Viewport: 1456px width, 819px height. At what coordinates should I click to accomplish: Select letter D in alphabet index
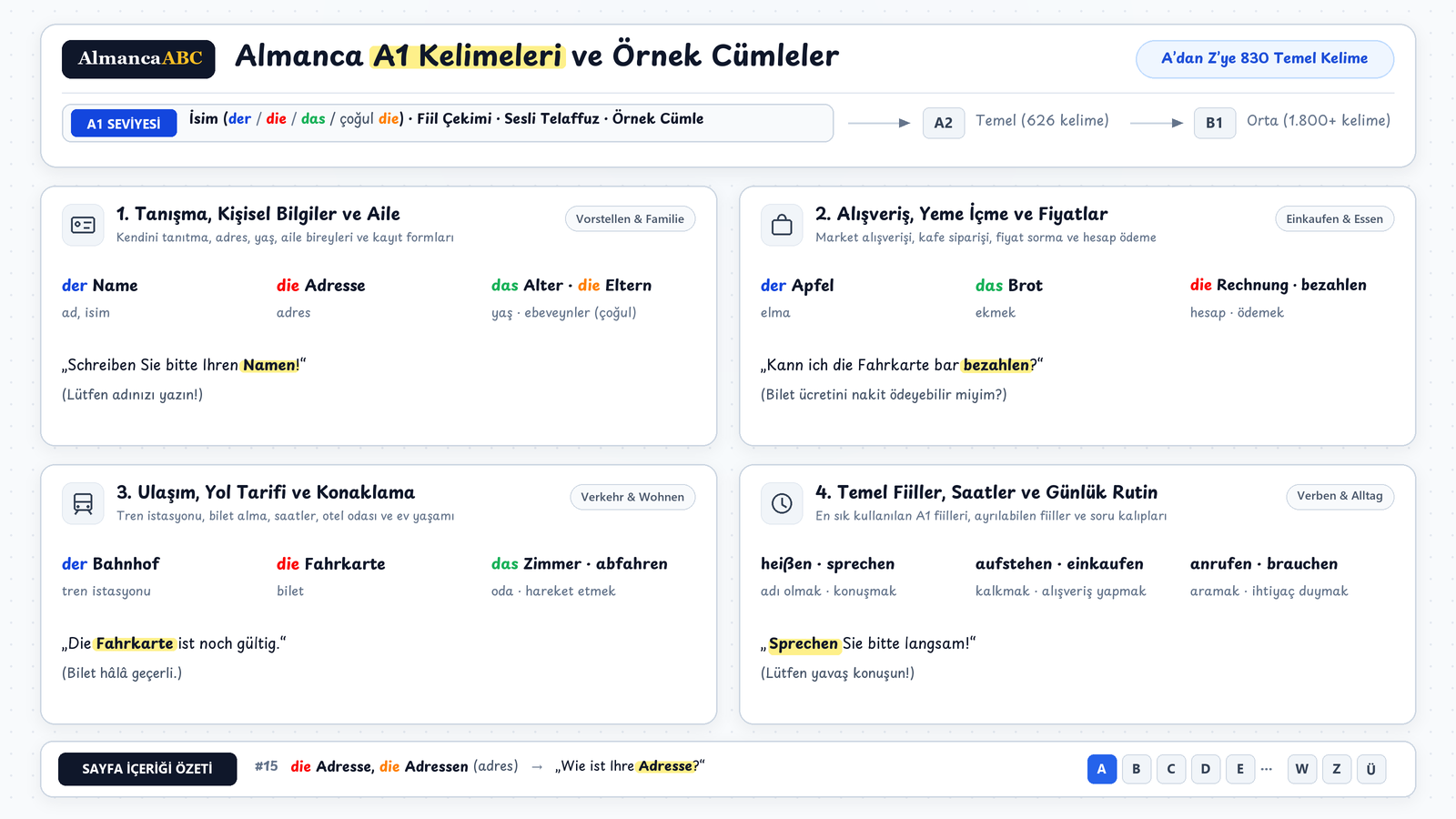click(1206, 769)
